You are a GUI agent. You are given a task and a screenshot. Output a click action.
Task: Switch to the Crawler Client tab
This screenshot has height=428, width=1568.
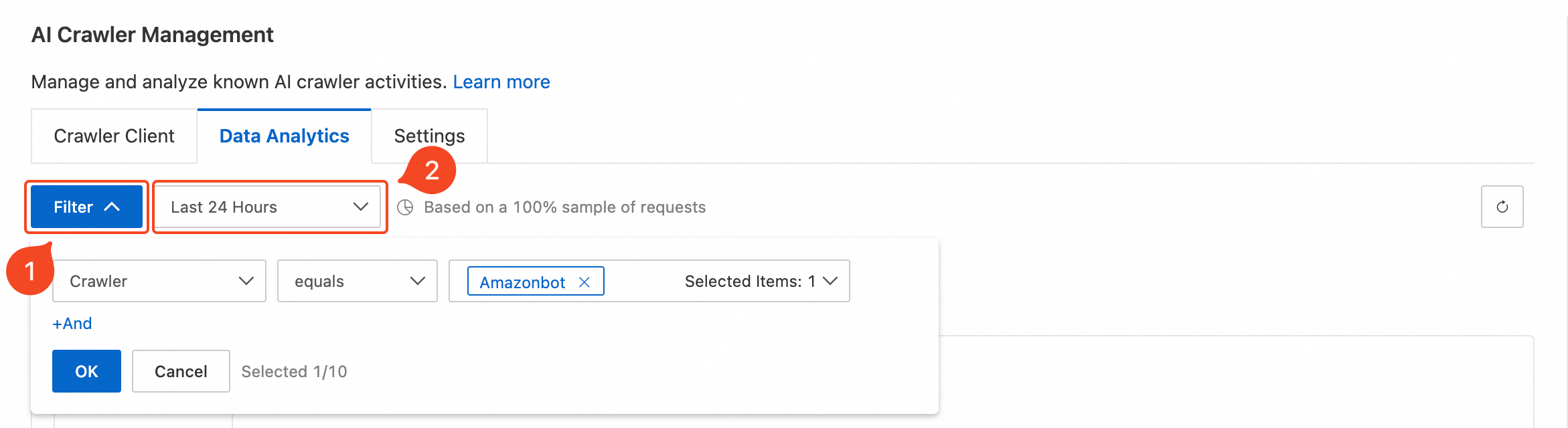tap(114, 136)
